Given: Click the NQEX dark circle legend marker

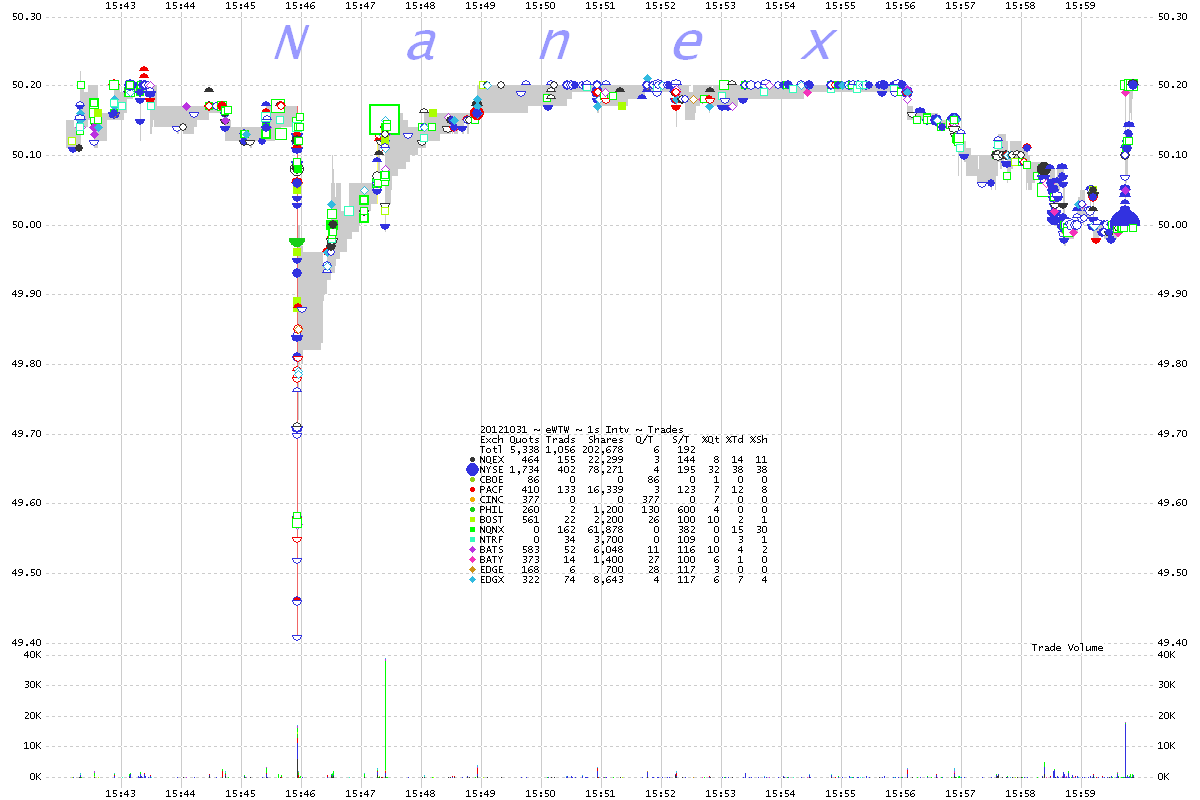Looking at the screenshot, I should tap(473, 459).
